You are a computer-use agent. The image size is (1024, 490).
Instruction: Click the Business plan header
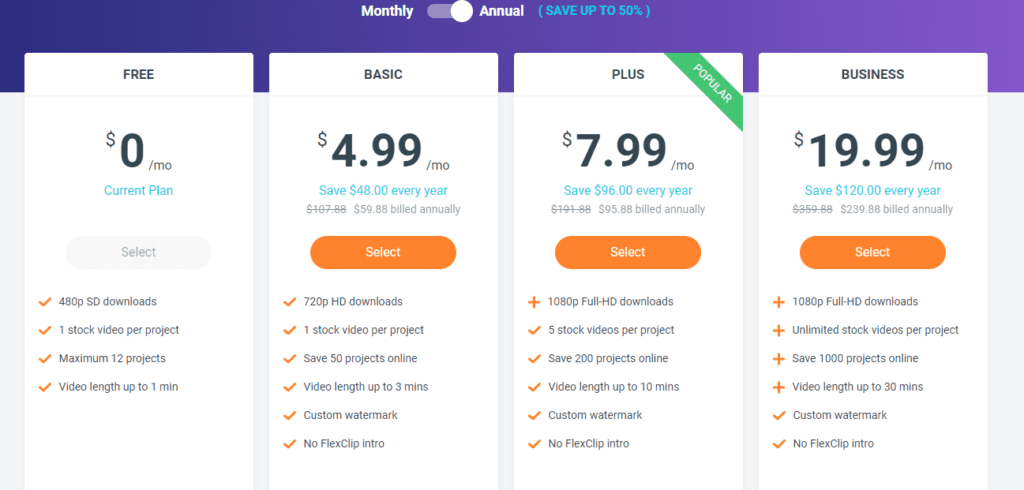point(872,74)
